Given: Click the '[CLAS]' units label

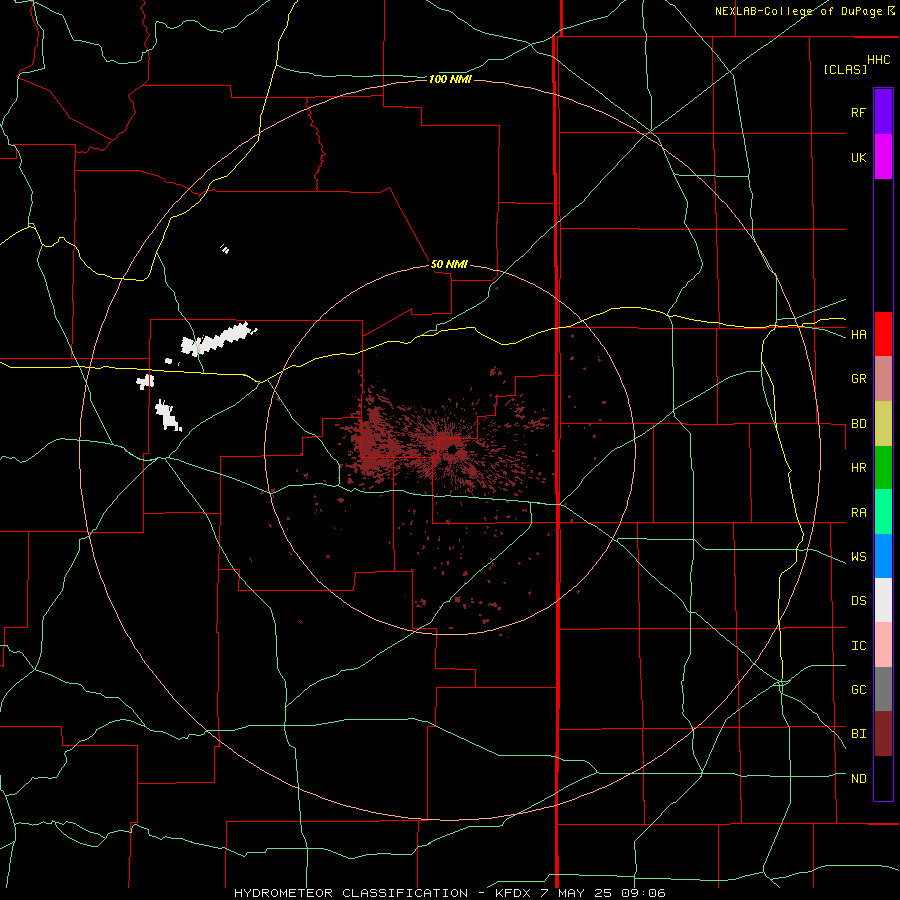Looking at the screenshot, I should click(845, 69).
